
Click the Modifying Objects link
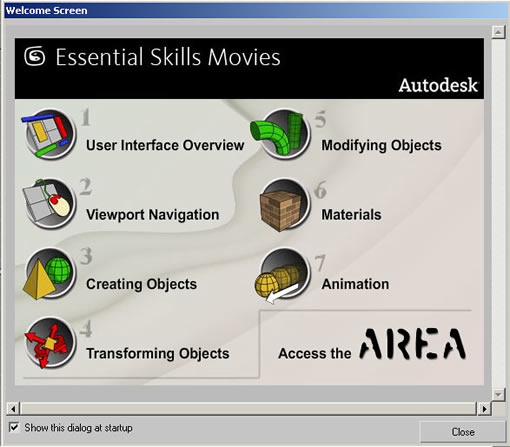pyautogui.click(x=381, y=145)
